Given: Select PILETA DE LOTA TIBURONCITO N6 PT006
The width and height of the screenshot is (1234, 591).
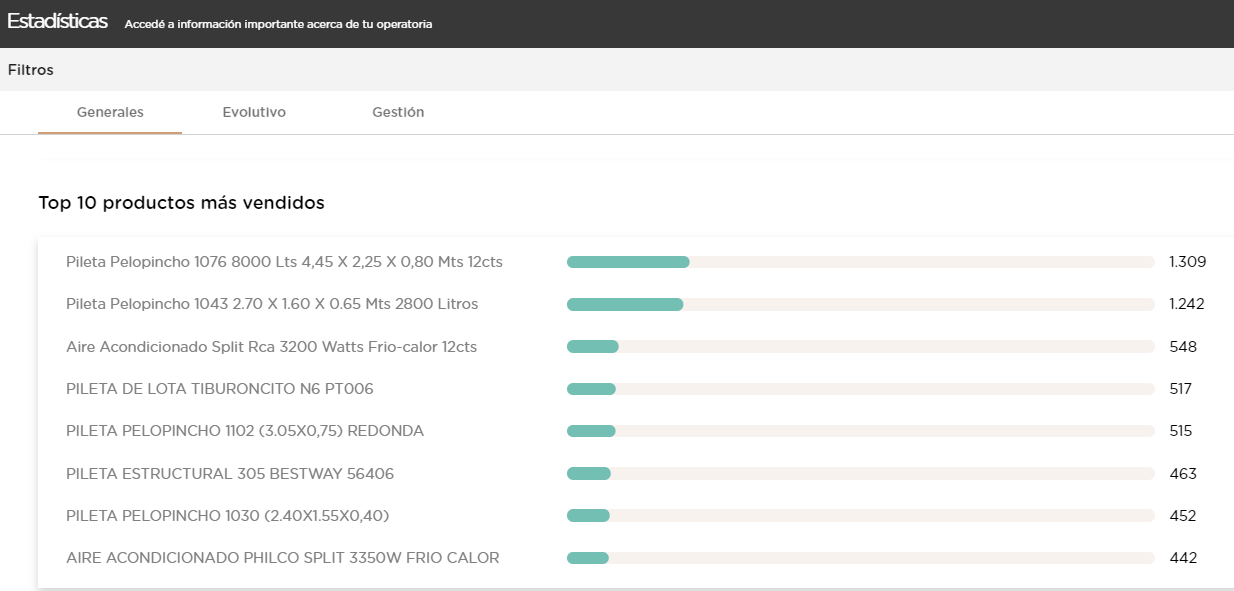Looking at the screenshot, I should [220, 389].
